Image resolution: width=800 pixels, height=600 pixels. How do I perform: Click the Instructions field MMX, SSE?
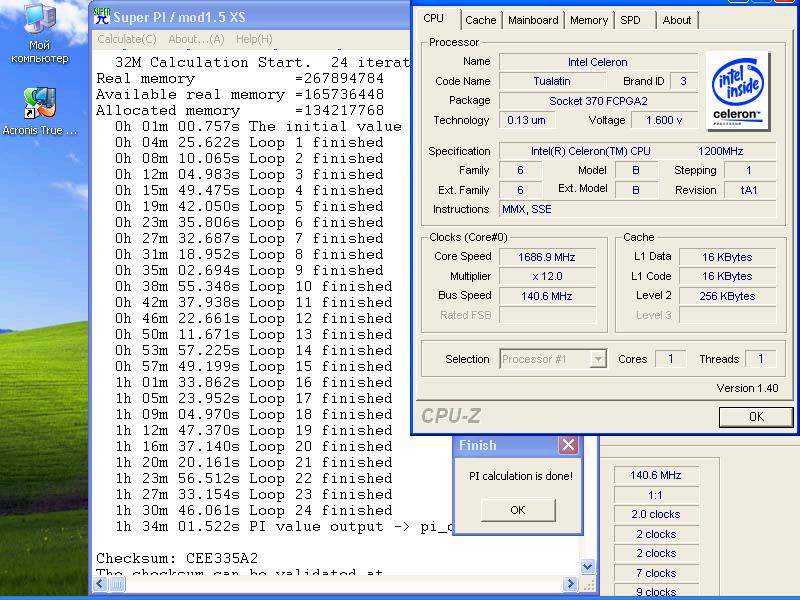[x=637, y=209]
